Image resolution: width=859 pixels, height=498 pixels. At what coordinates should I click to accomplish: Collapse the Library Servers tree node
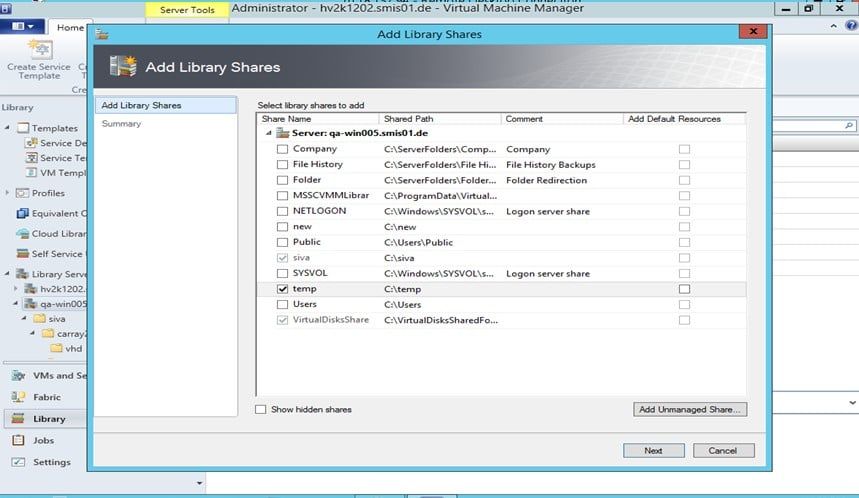point(9,274)
